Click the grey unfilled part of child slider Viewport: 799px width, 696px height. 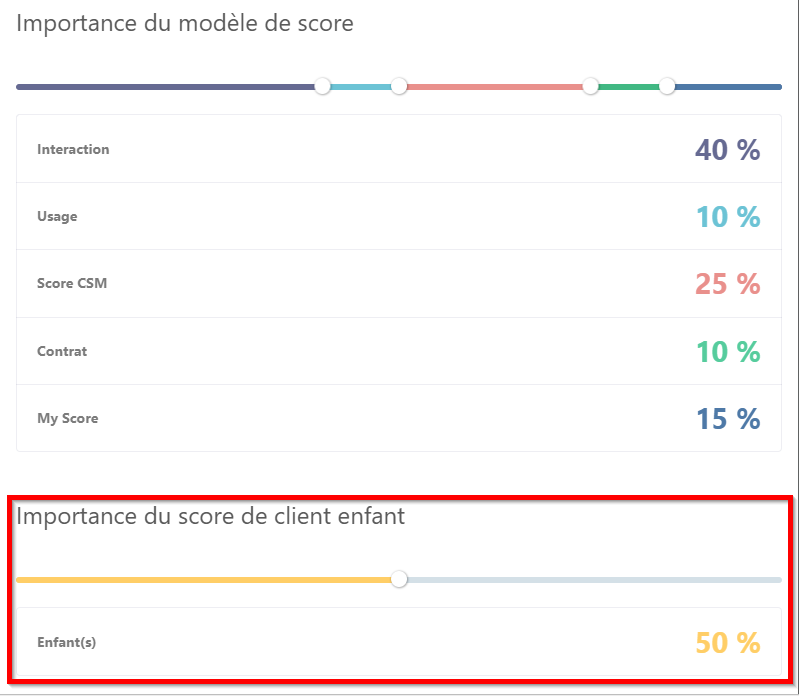click(x=590, y=579)
